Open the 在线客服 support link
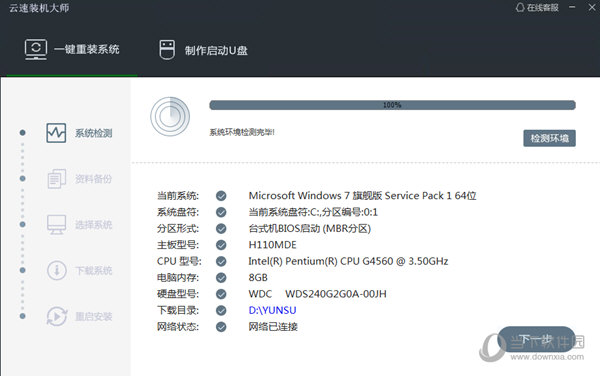The image size is (600, 376). point(537,8)
